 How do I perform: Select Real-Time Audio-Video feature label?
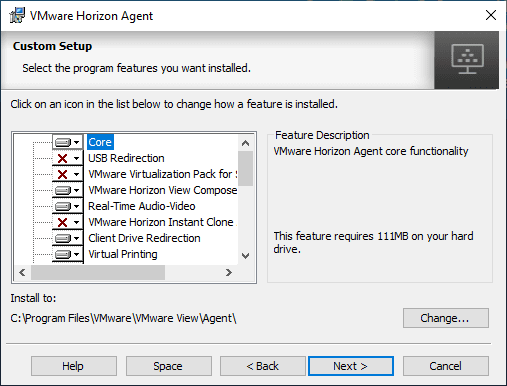pyautogui.click(x=142, y=206)
